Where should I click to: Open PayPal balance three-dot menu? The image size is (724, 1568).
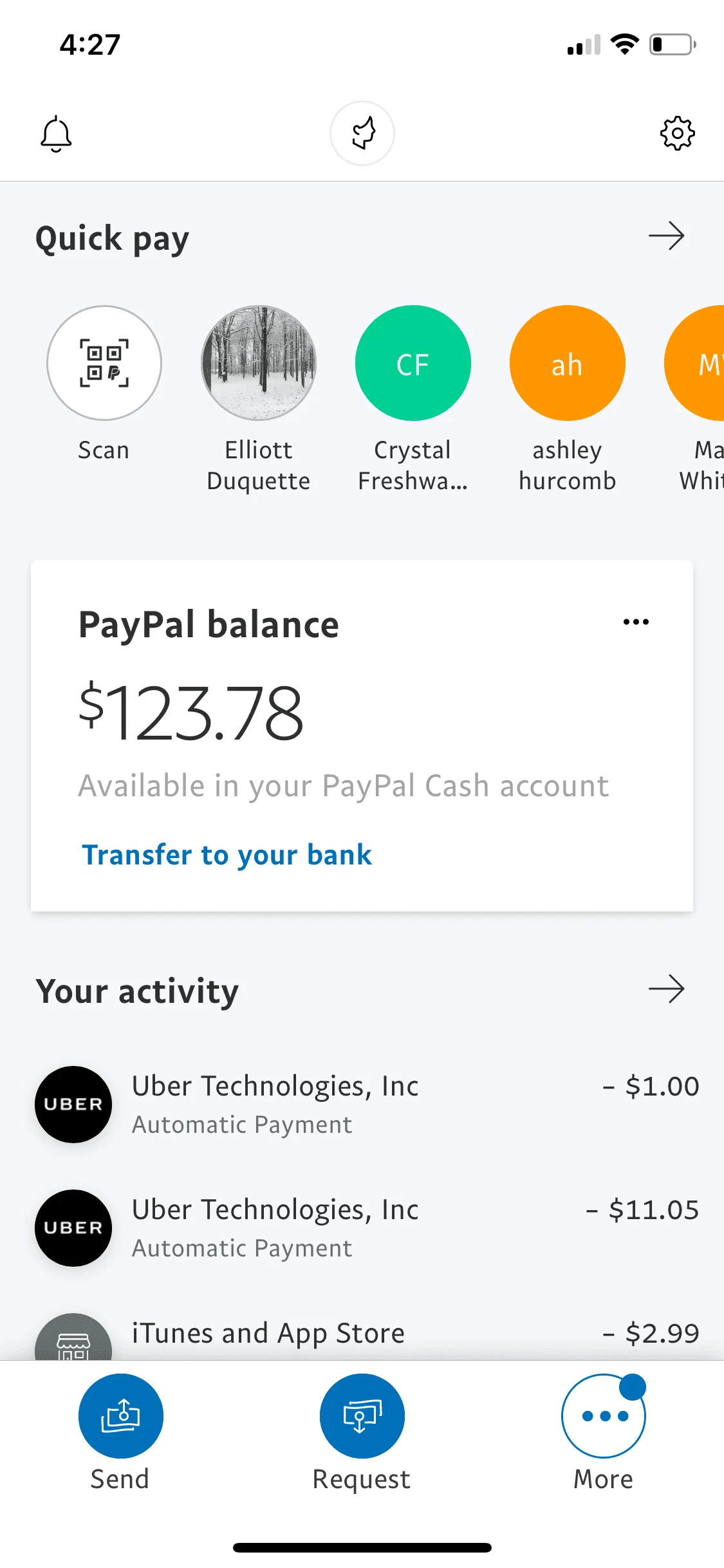click(x=636, y=622)
